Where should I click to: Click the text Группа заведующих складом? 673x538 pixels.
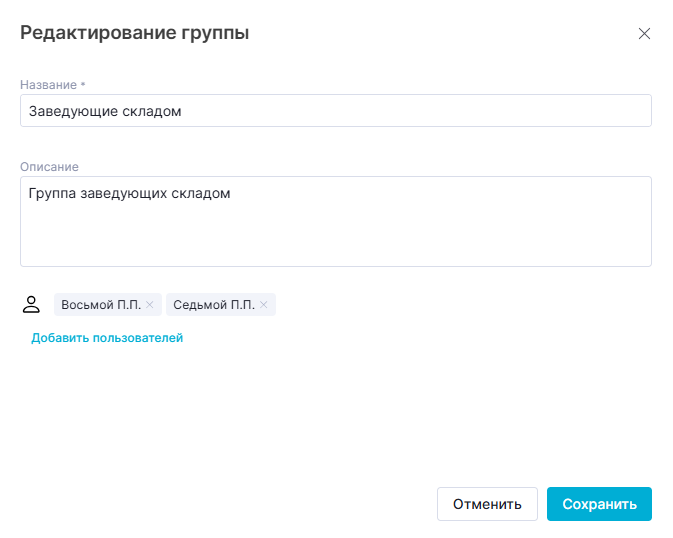(x=130, y=193)
